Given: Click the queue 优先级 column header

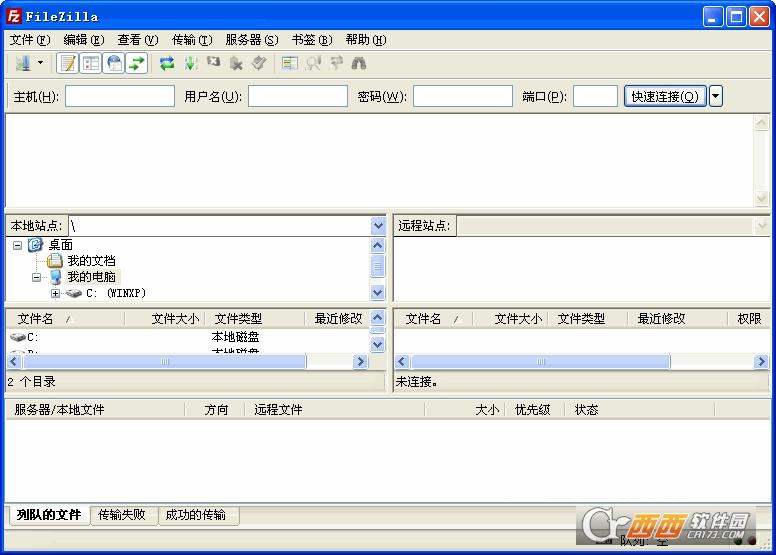Looking at the screenshot, I should tap(534, 410).
